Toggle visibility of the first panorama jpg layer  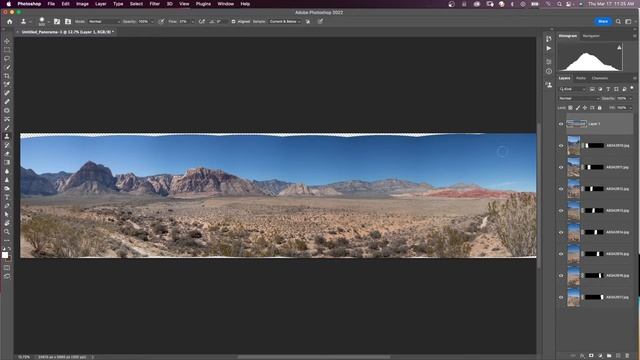point(561,146)
